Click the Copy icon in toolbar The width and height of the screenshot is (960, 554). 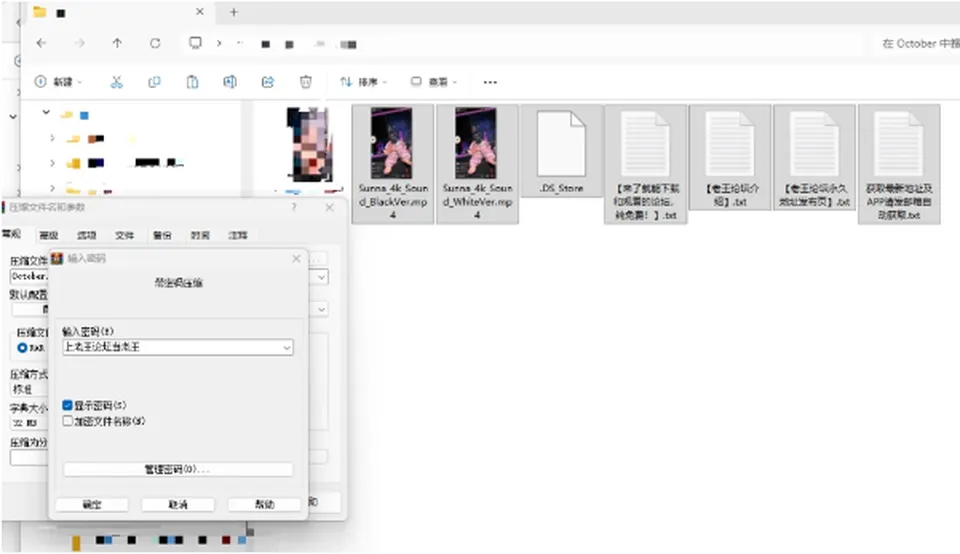154,81
